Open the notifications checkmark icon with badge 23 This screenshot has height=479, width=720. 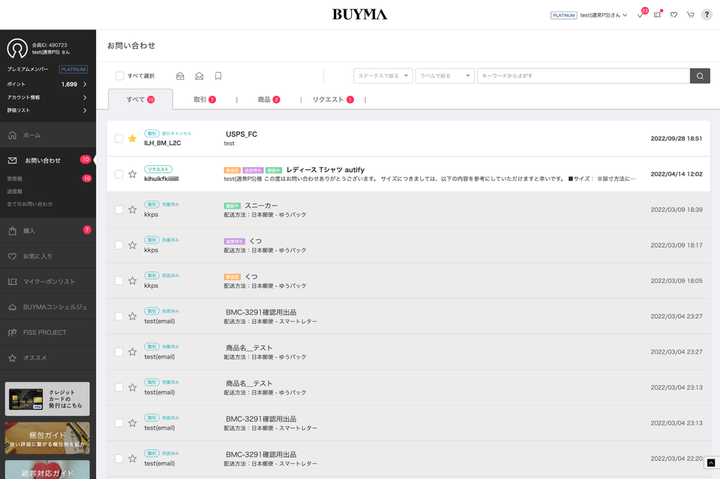click(x=640, y=15)
